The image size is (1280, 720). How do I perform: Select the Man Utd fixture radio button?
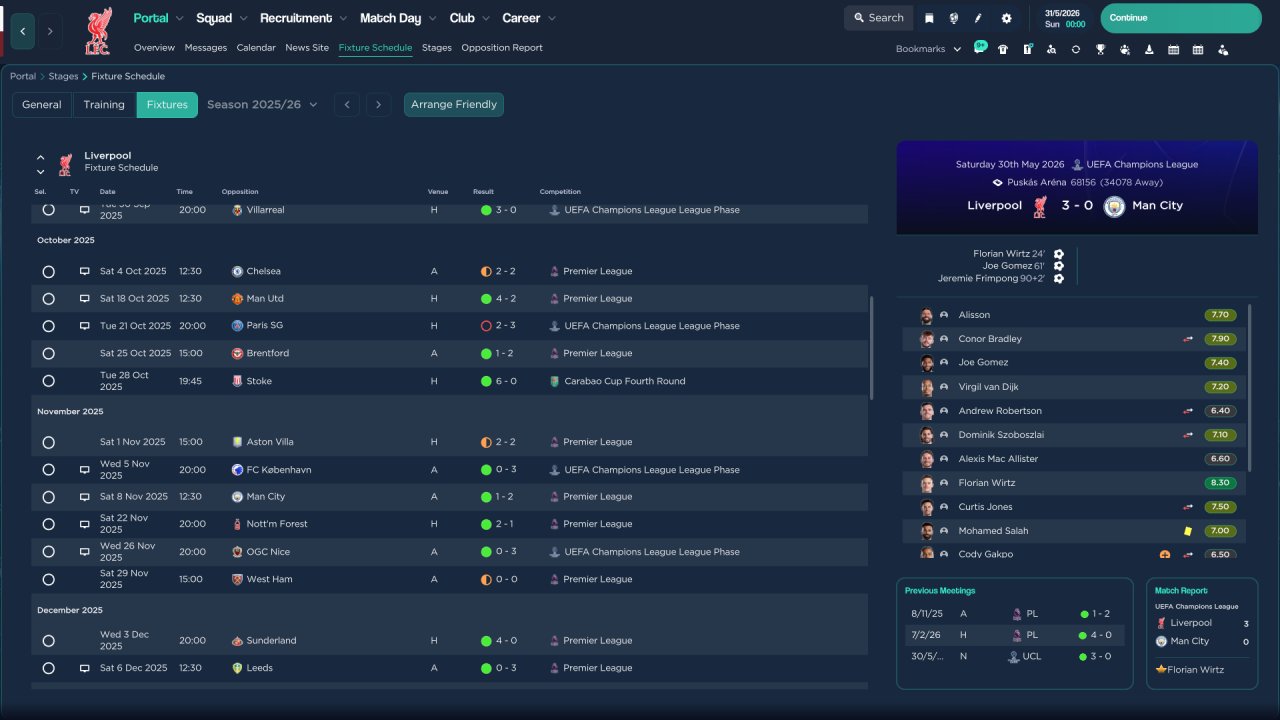[x=48, y=299]
